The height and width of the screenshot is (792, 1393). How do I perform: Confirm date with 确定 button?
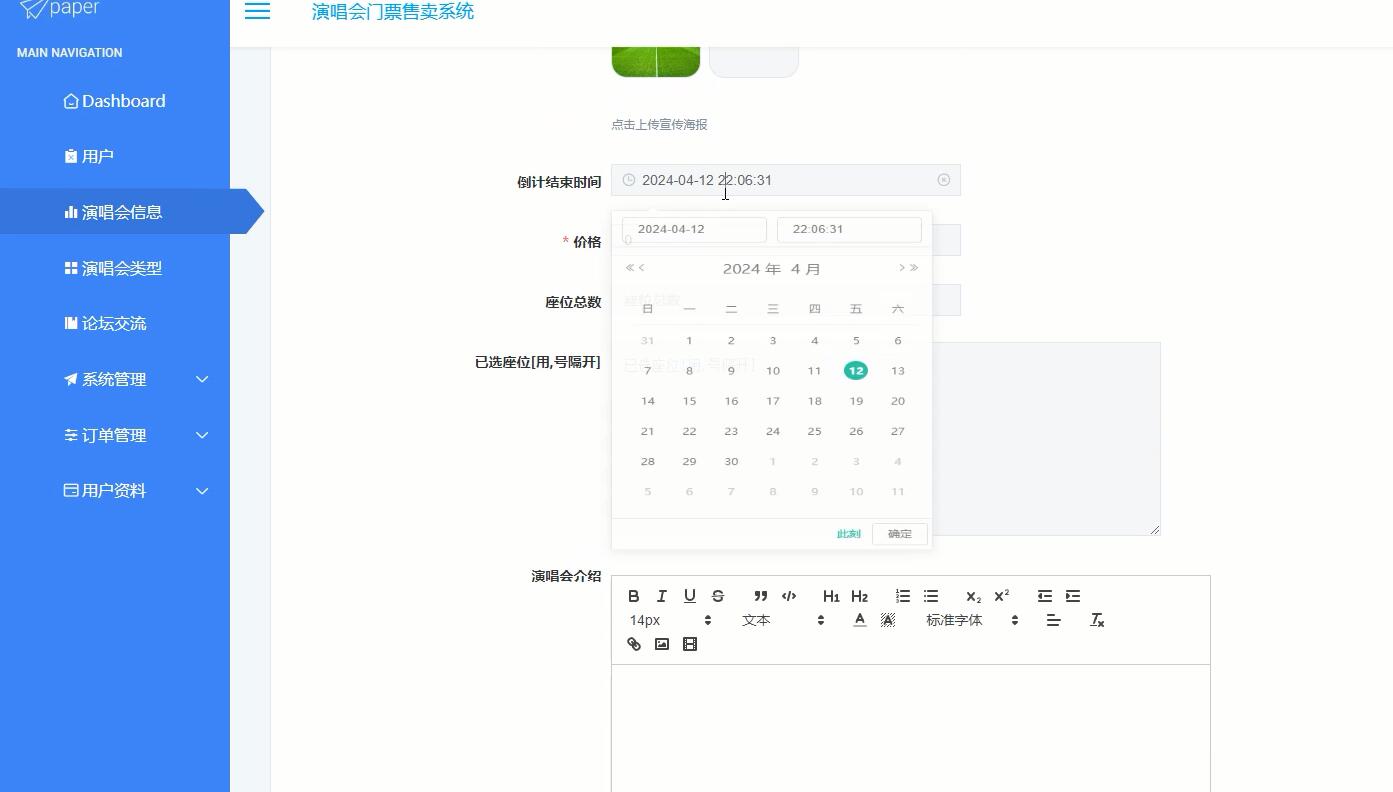[899, 534]
